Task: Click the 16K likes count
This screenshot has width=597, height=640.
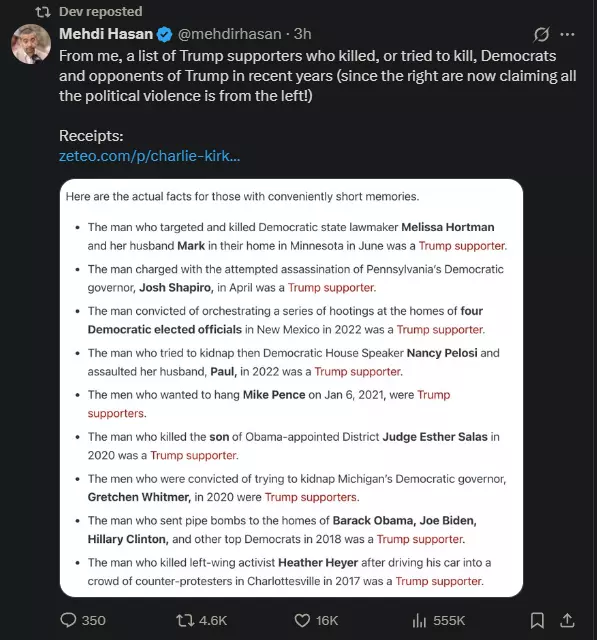Action: click(x=327, y=620)
